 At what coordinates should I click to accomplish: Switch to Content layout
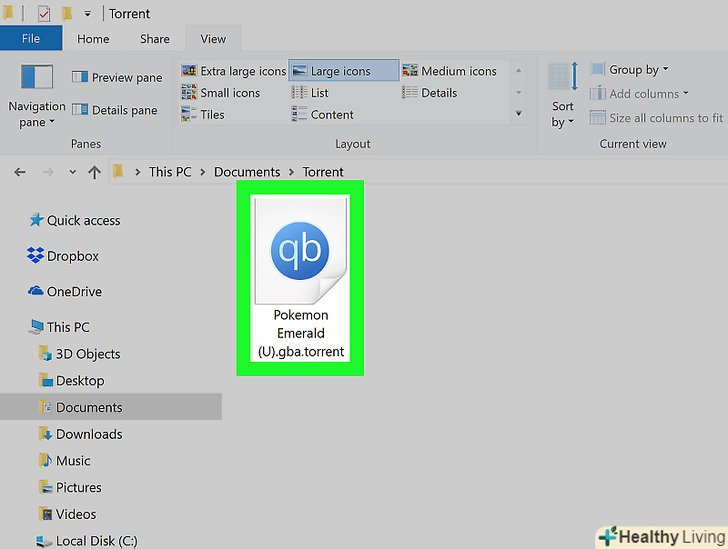323,114
